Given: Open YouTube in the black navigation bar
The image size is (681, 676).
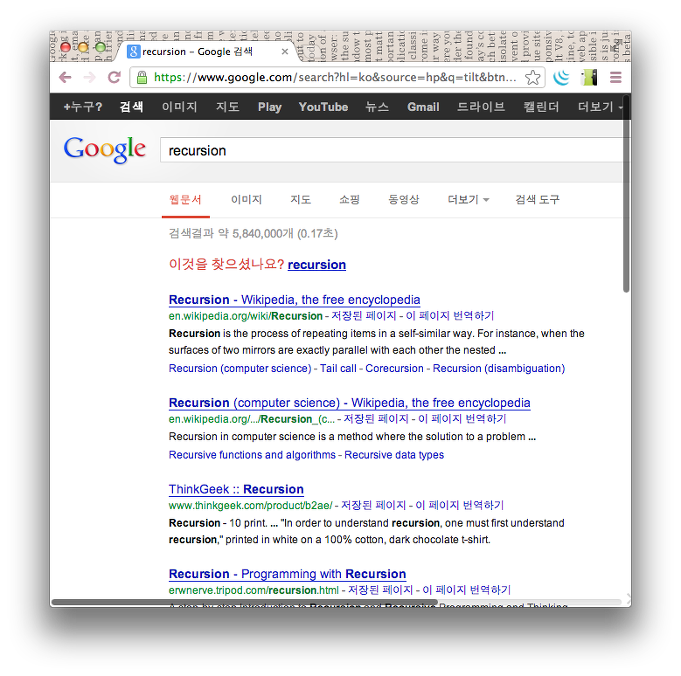Looking at the screenshot, I should (323, 107).
